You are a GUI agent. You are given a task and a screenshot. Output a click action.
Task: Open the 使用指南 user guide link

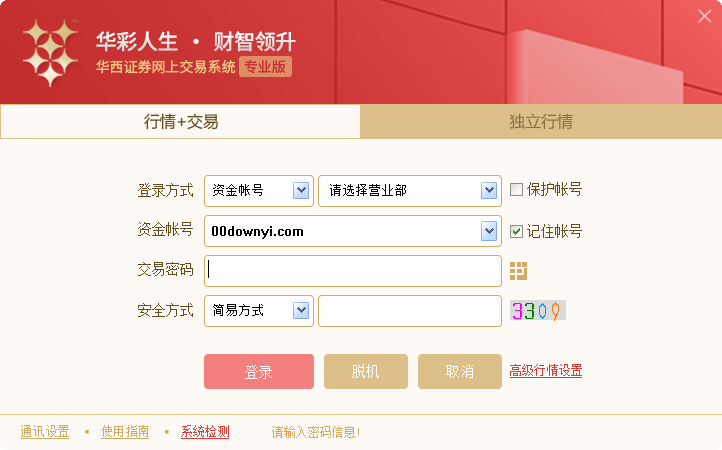click(x=125, y=432)
